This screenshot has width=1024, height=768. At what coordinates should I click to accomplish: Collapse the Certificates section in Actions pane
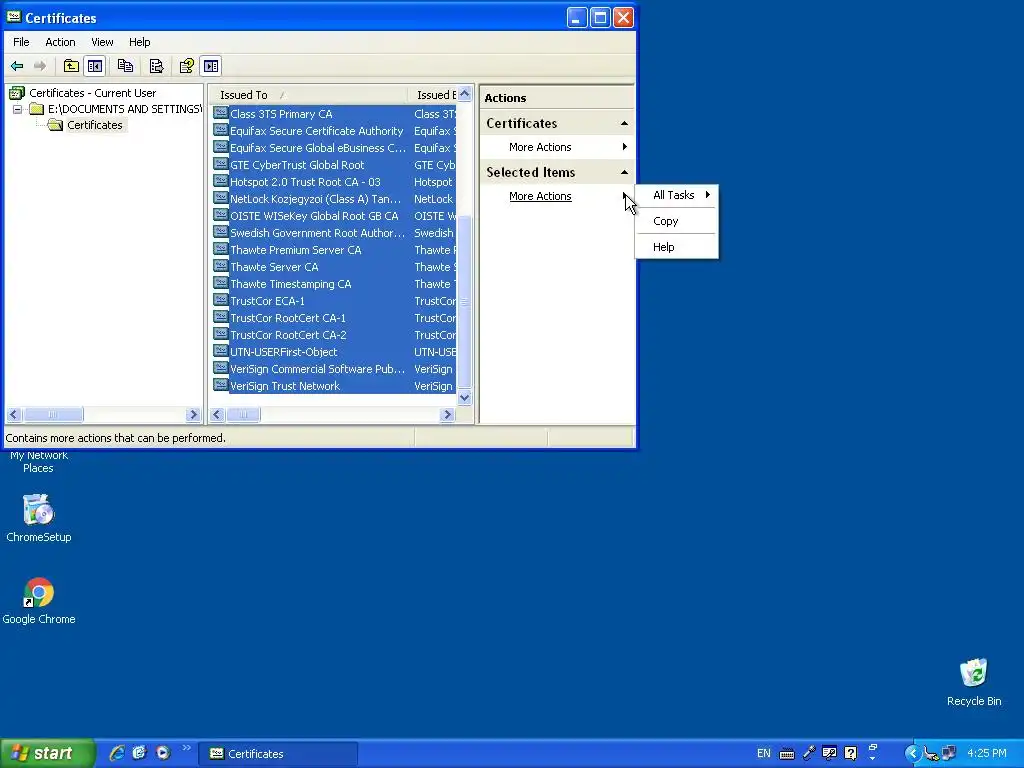(624, 123)
